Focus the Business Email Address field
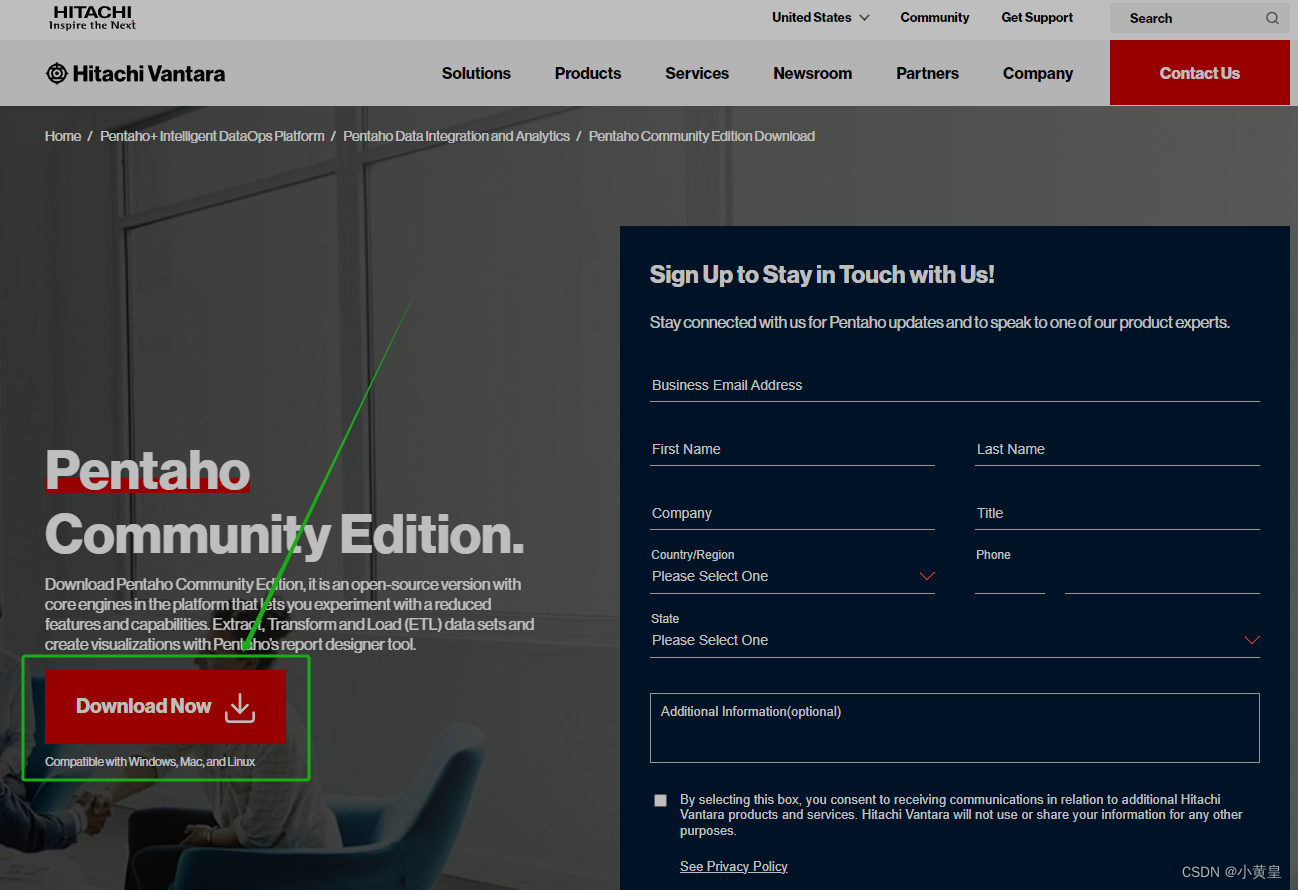The height and width of the screenshot is (890, 1298). [955, 385]
